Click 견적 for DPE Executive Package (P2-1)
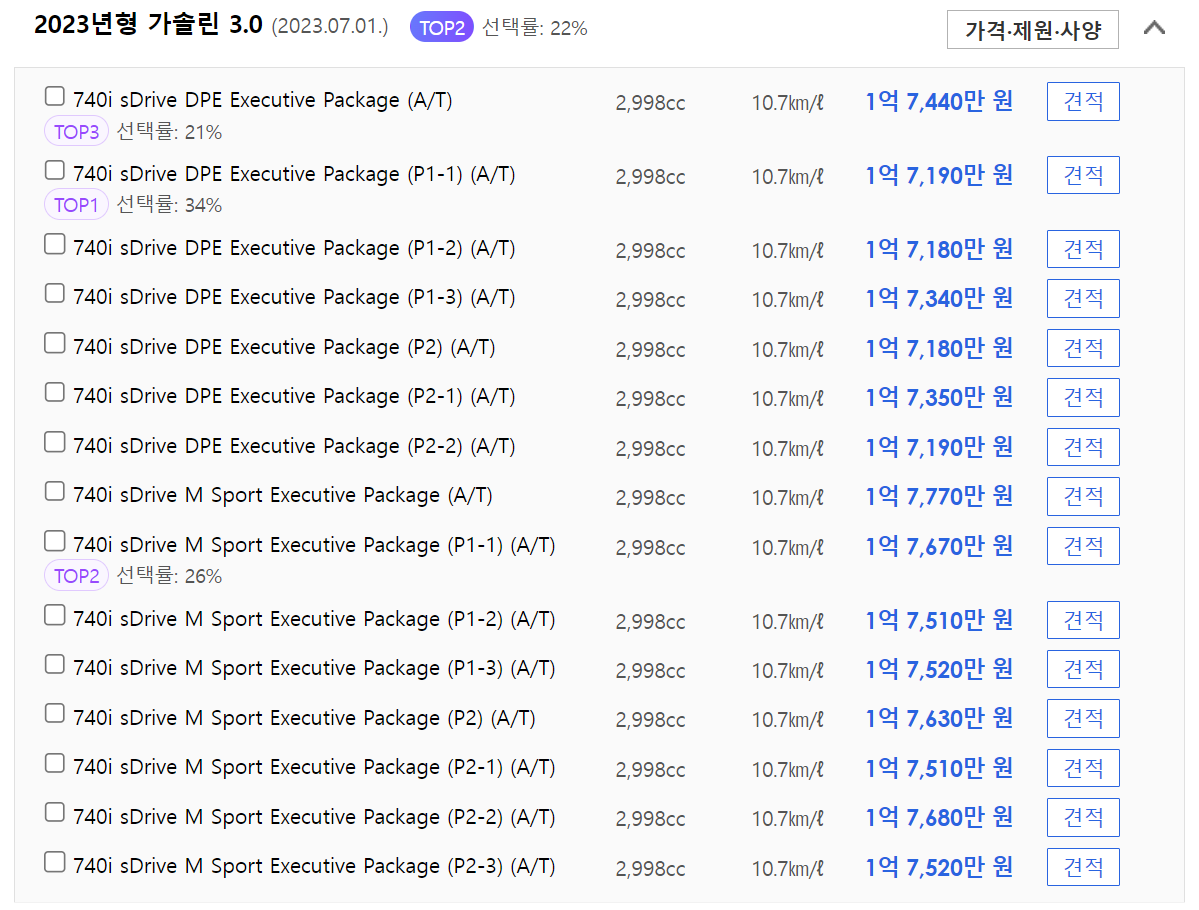The width and height of the screenshot is (1199, 910). pos(1083,397)
